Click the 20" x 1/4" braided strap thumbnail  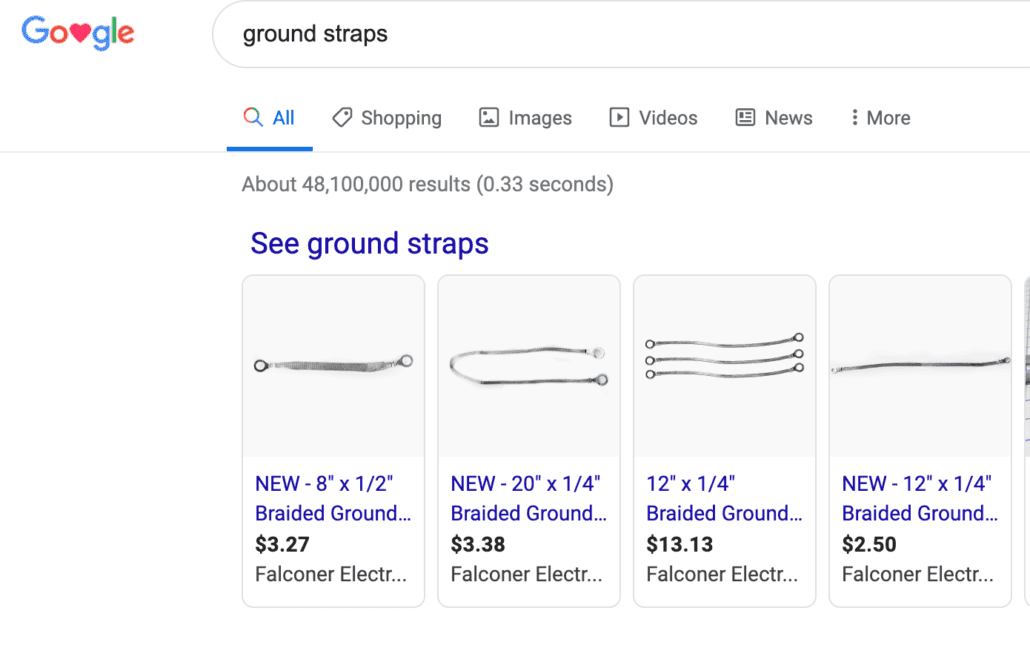pyautogui.click(x=528, y=365)
